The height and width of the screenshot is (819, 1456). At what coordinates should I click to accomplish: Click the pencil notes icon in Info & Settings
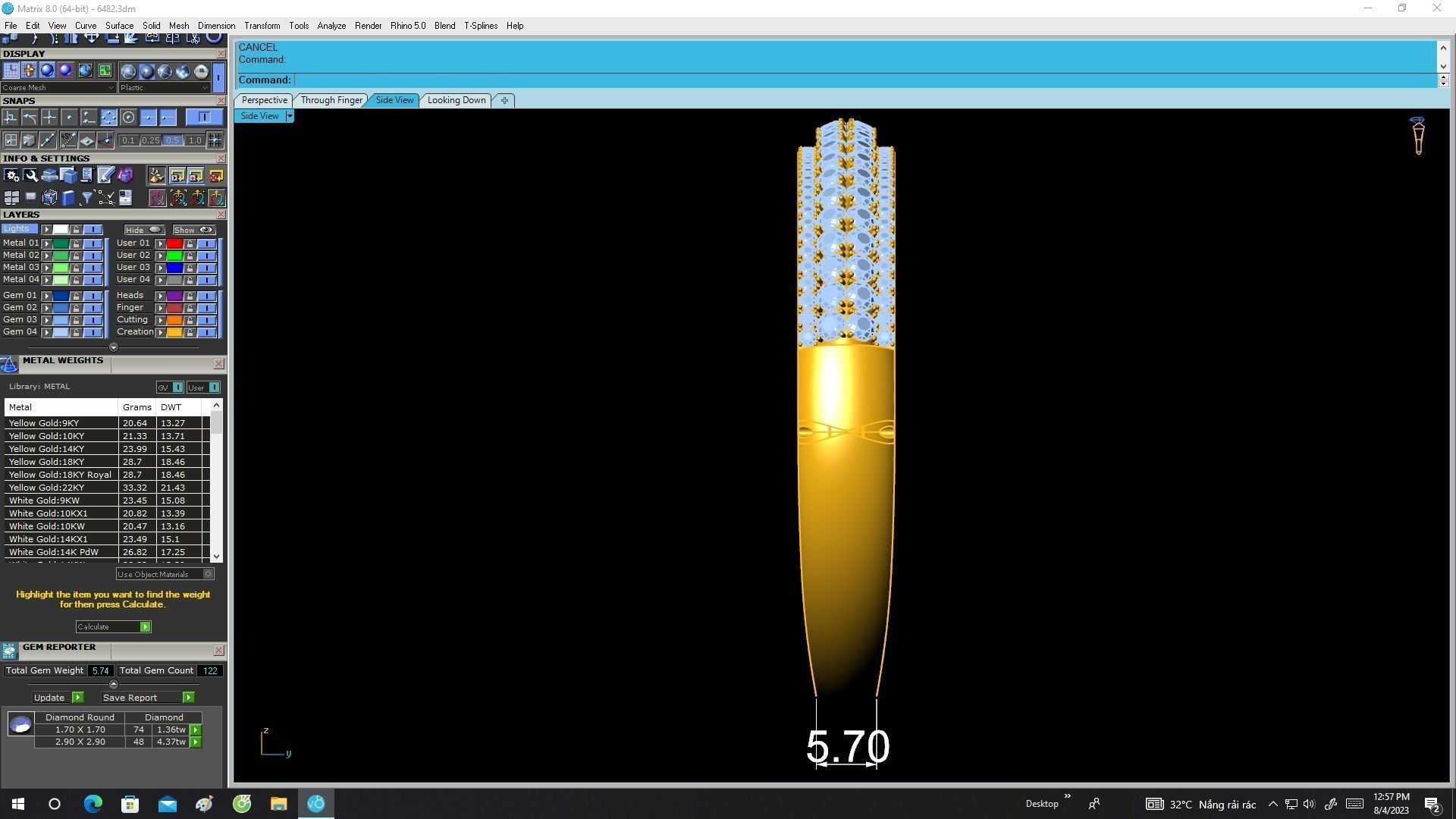click(105, 176)
